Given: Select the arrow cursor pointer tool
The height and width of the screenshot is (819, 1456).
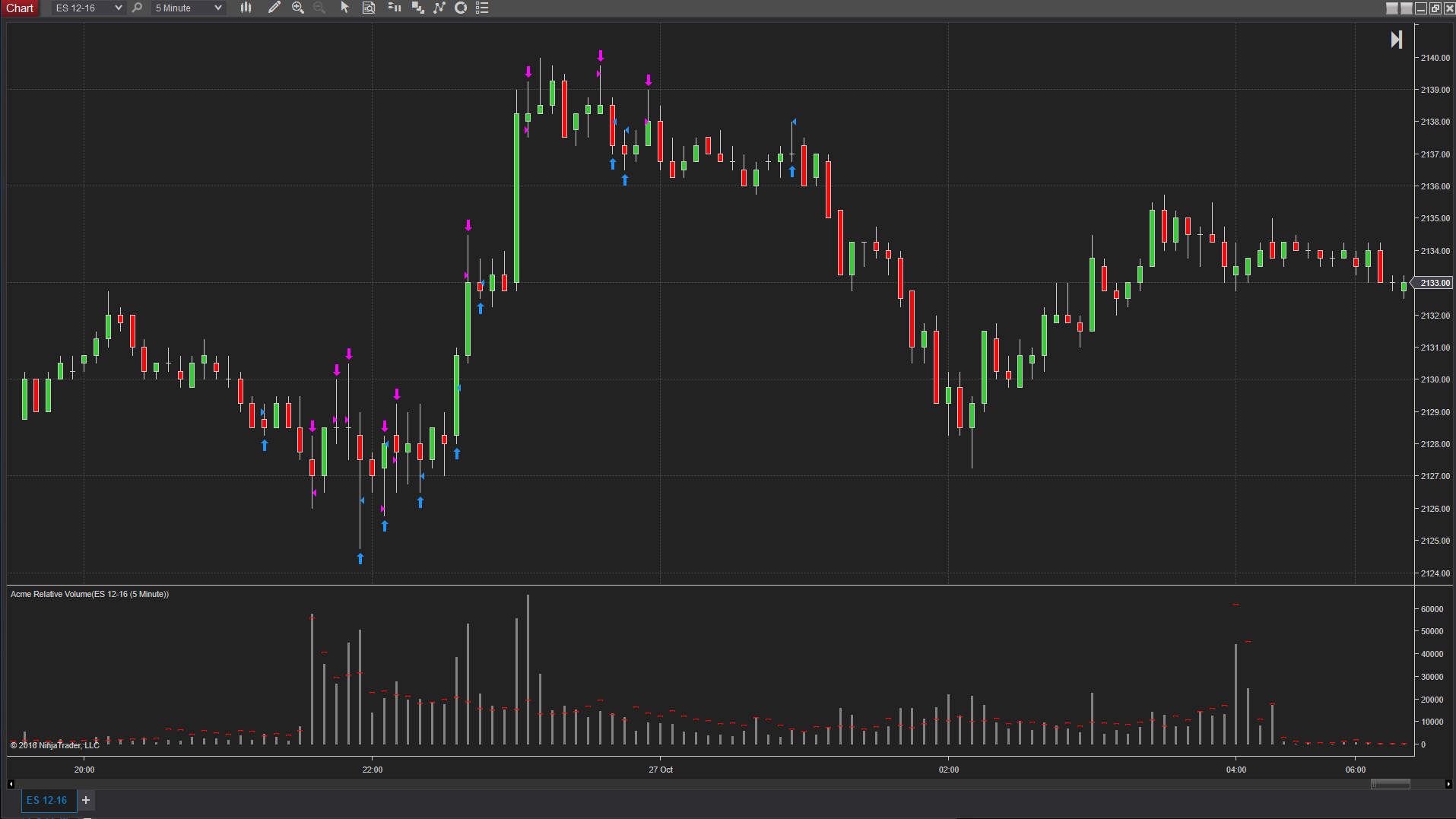Looking at the screenshot, I should coord(344,8).
